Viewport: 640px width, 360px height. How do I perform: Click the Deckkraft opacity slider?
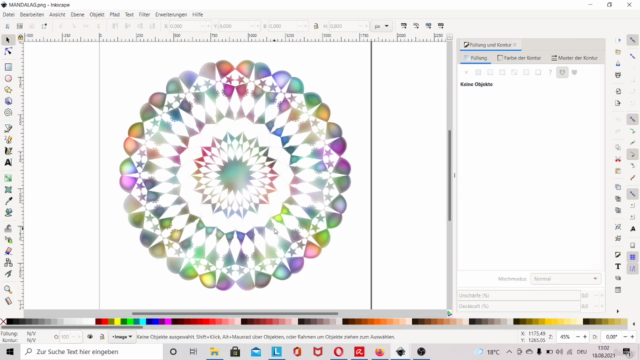[518, 306]
